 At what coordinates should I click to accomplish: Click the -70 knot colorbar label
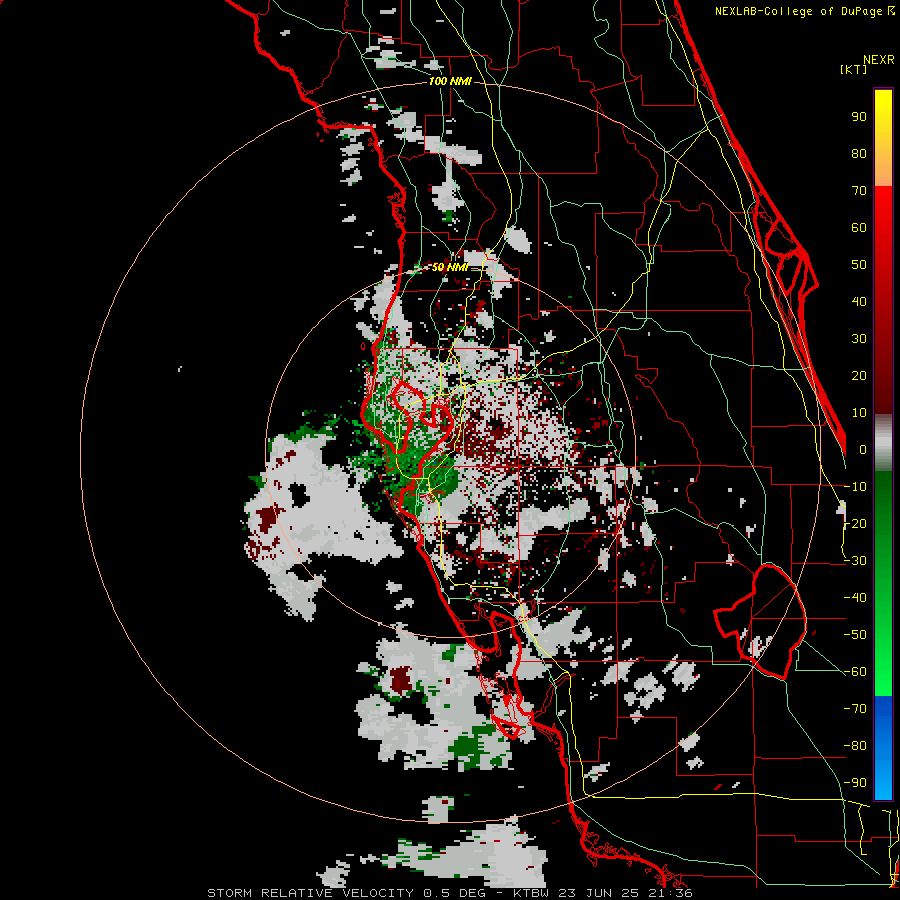click(x=855, y=709)
